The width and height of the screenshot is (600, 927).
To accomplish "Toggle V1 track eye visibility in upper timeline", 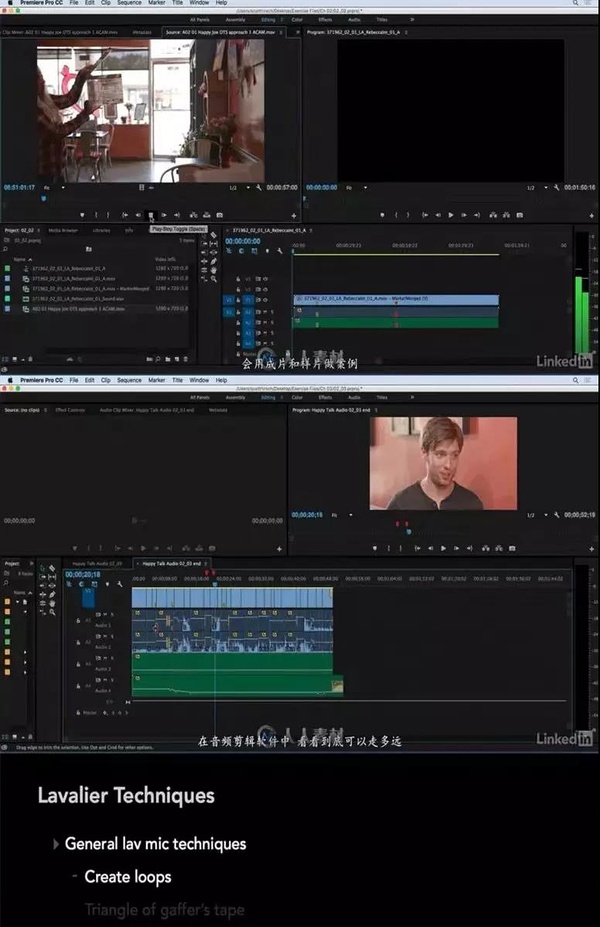I will pyautogui.click(x=265, y=300).
